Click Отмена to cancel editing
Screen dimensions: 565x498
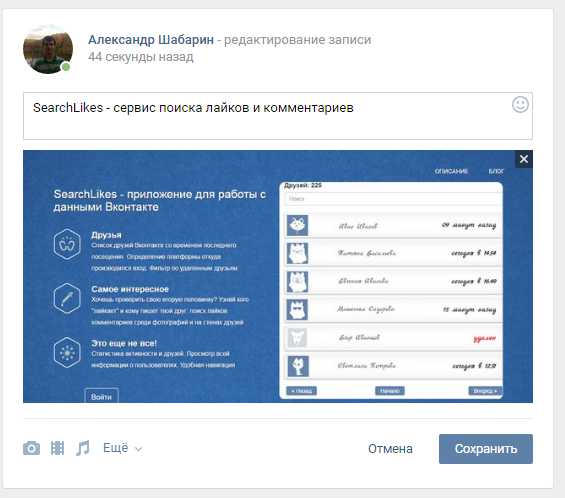tap(390, 449)
